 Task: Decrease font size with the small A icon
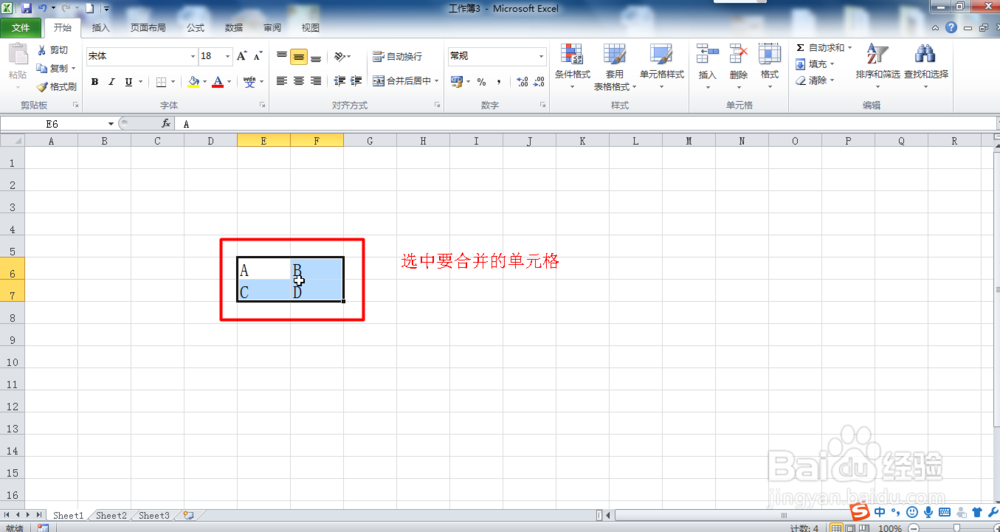[x=258, y=56]
